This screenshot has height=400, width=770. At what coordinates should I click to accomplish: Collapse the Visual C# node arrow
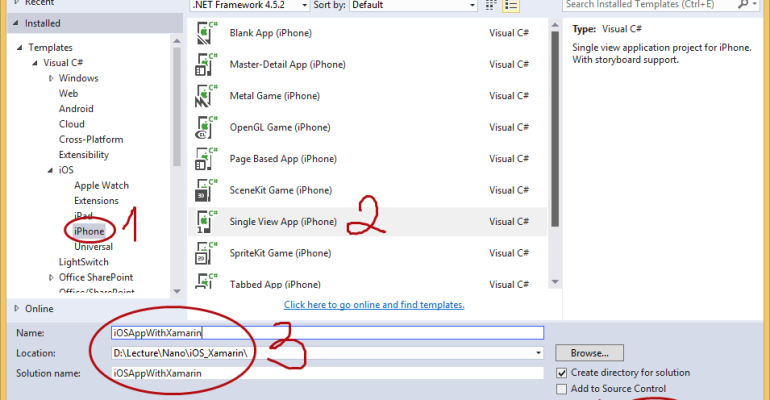click(x=35, y=63)
